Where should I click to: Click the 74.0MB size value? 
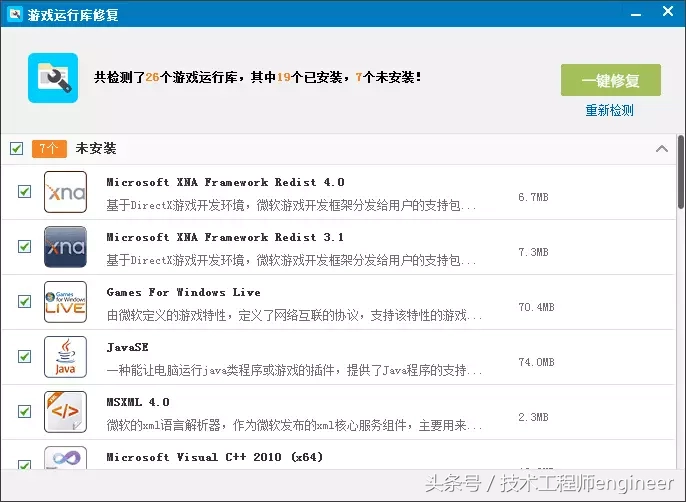pyautogui.click(x=536, y=362)
